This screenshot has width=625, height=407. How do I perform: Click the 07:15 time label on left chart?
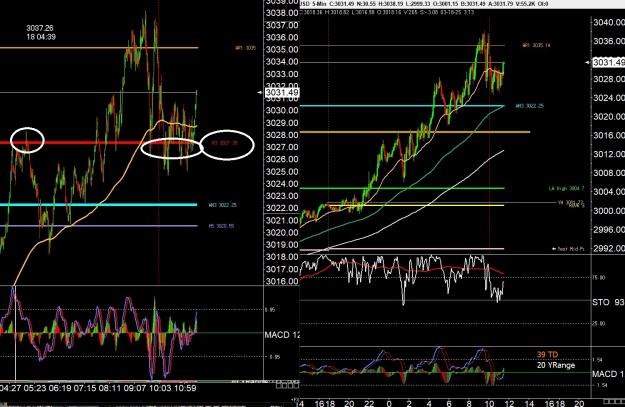85,388
